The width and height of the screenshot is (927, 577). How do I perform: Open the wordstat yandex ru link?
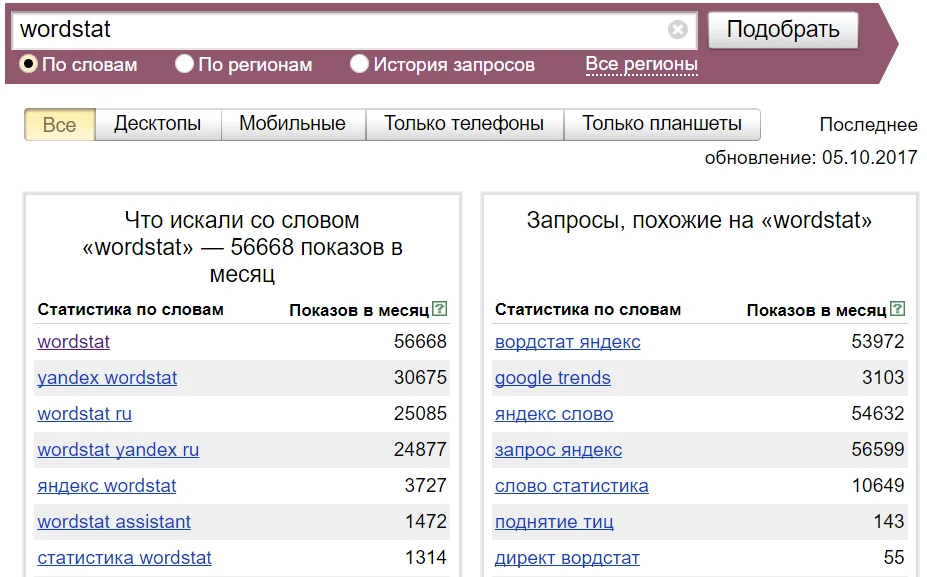(x=118, y=450)
